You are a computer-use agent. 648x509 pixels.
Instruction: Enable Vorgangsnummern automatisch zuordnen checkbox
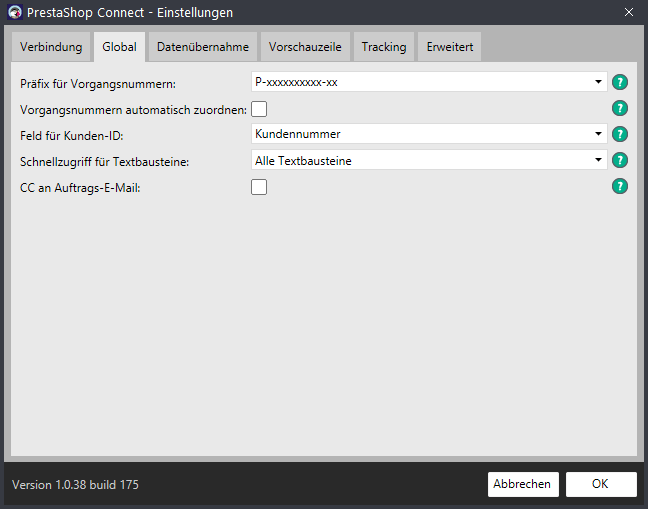click(259, 109)
